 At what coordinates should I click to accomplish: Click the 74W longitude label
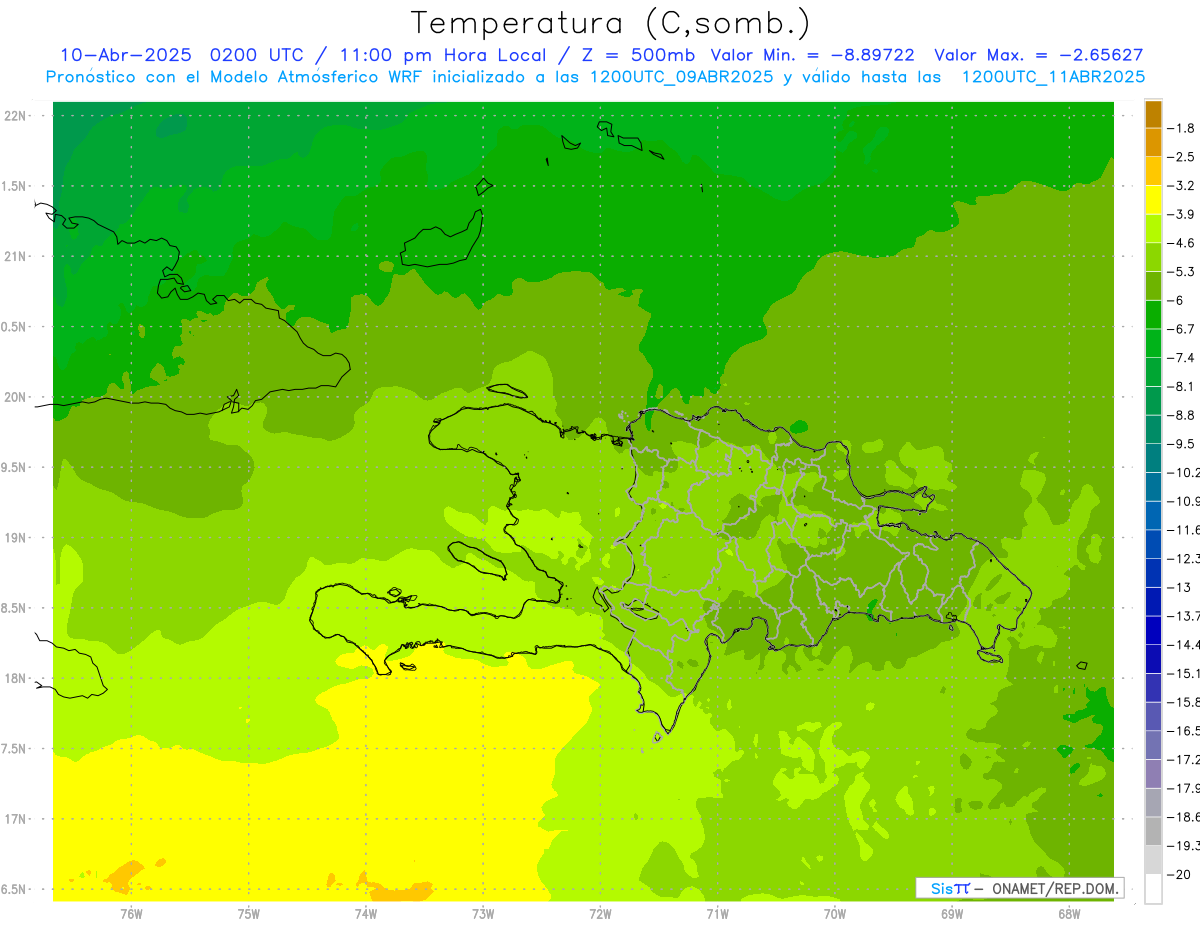click(x=366, y=913)
